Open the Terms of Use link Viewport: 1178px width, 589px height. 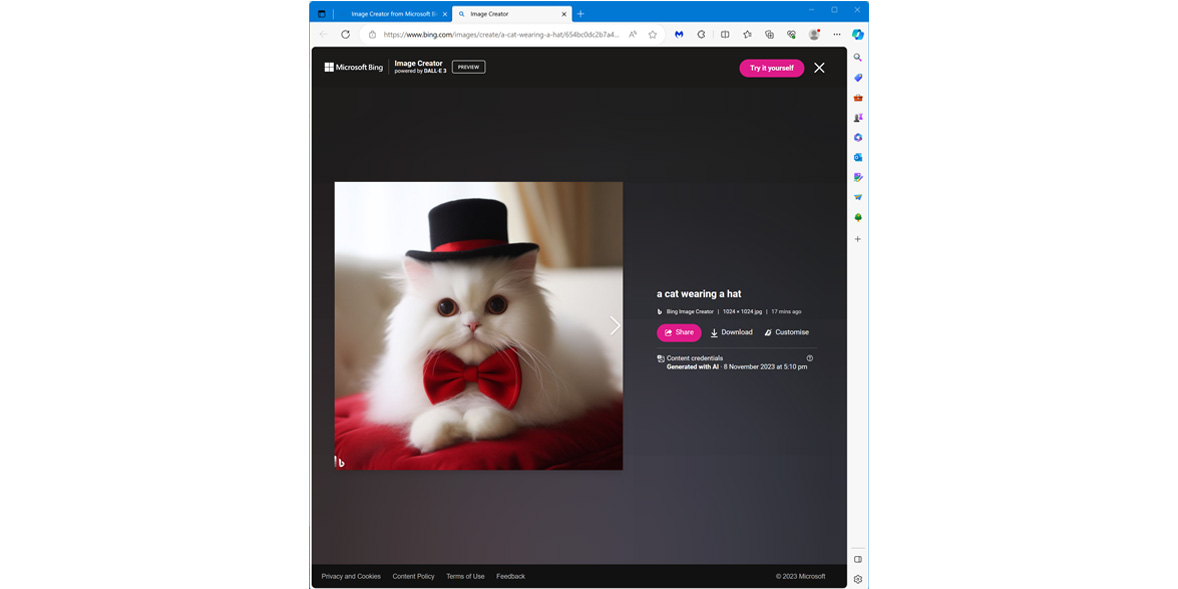465,576
